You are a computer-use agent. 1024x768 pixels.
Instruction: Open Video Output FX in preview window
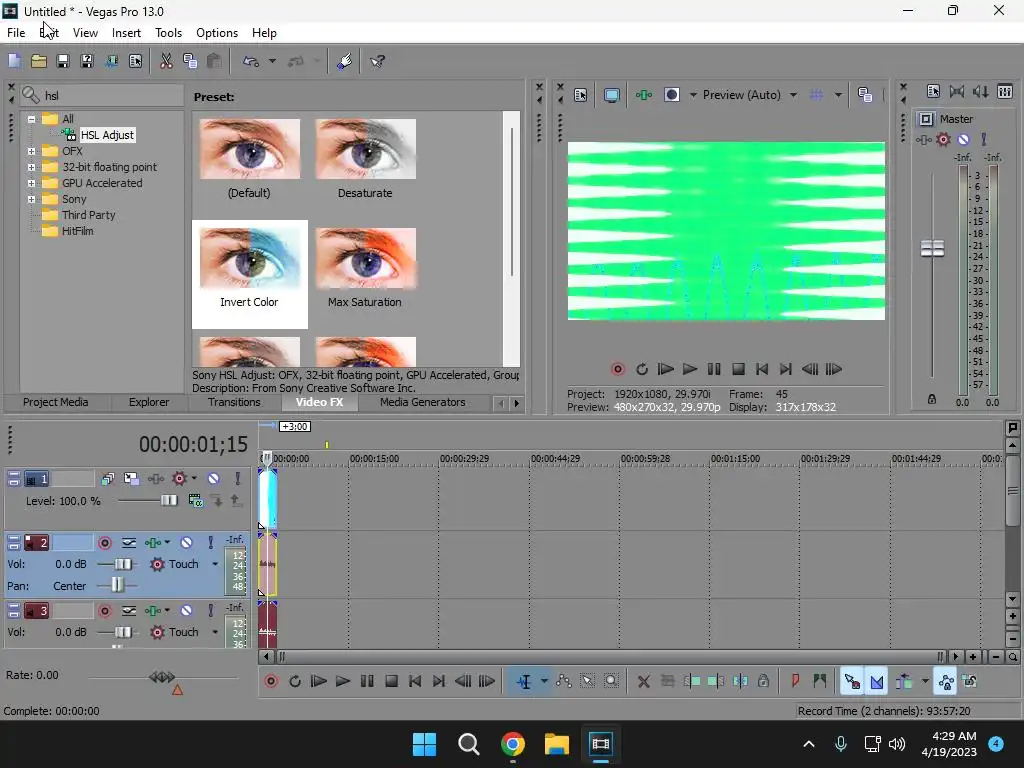(x=644, y=95)
